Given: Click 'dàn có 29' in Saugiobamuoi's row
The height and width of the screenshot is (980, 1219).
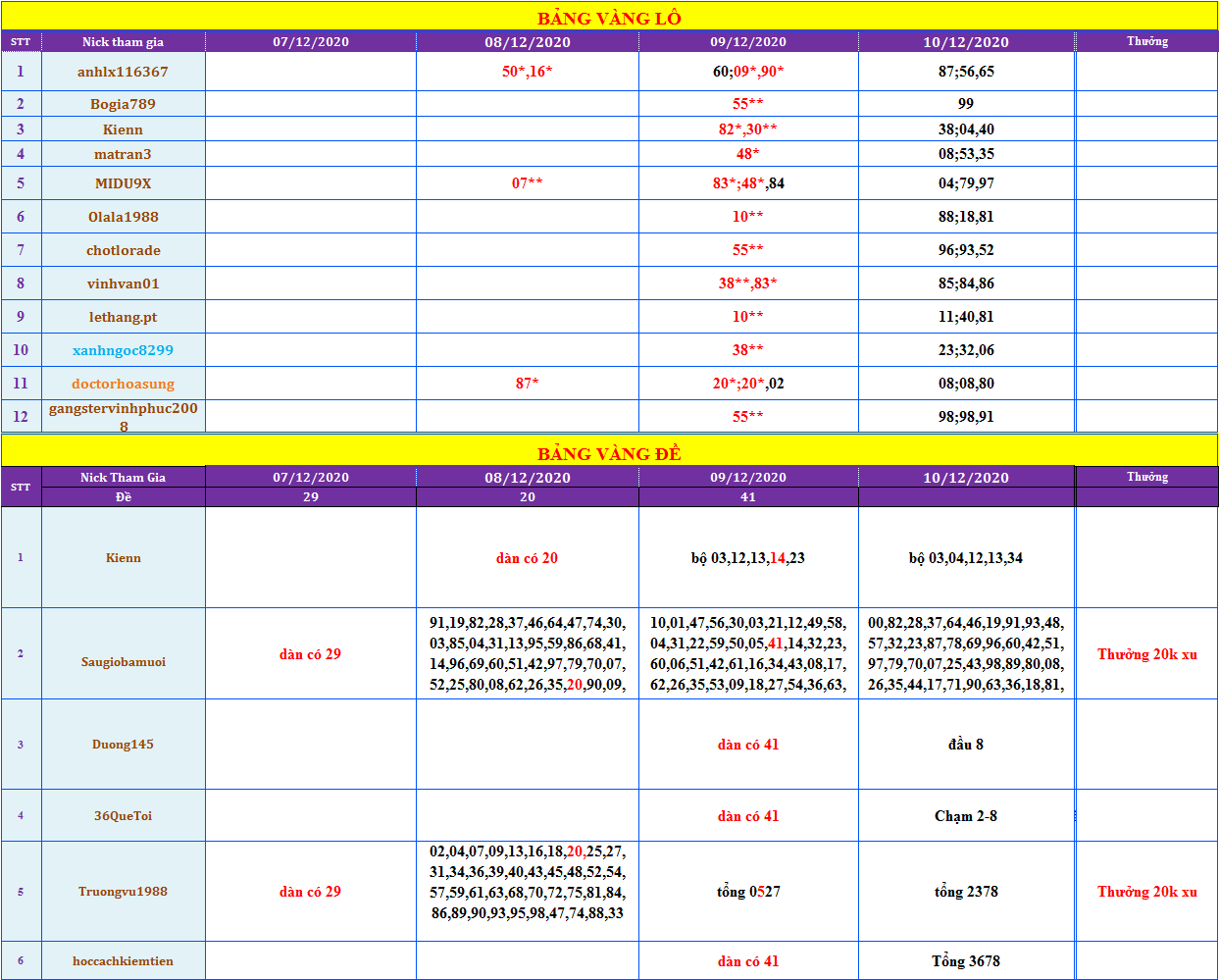Looking at the screenshot, I should (x=311, y=654).
